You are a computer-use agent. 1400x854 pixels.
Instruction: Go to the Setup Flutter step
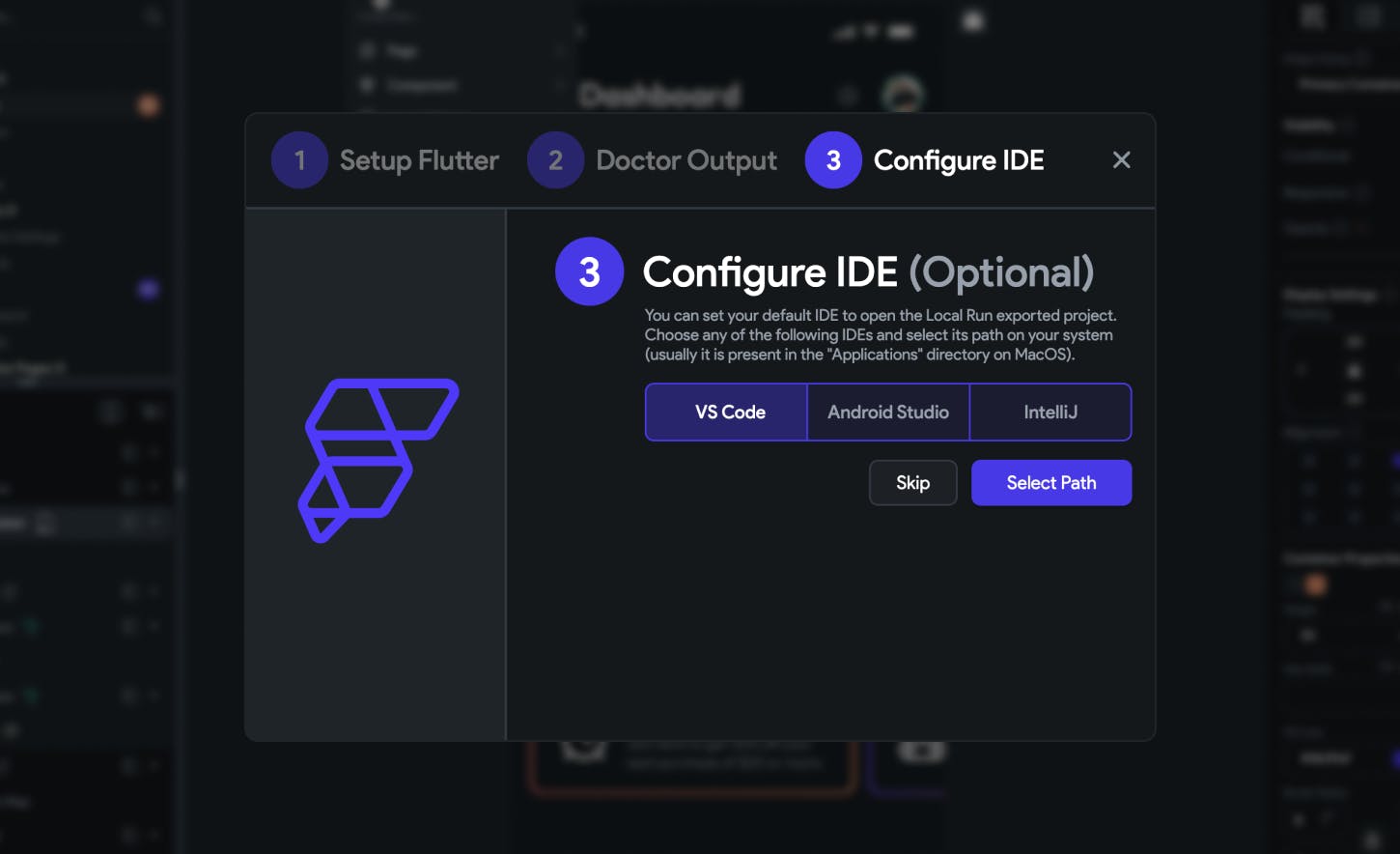coord(385,160)
